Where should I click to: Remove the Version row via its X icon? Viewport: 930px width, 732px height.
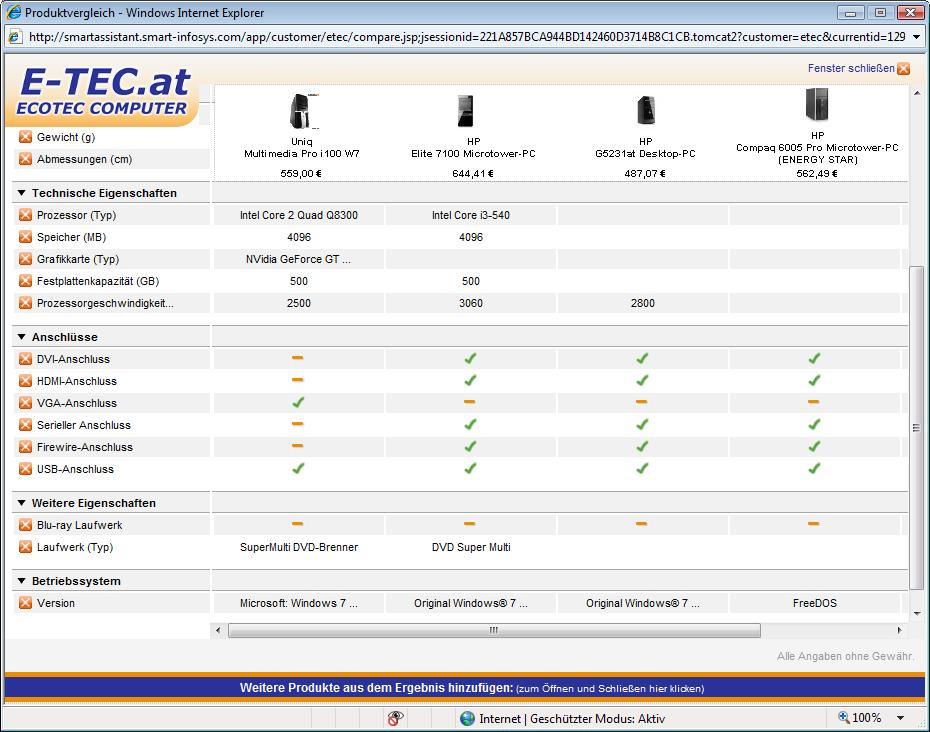25,603
